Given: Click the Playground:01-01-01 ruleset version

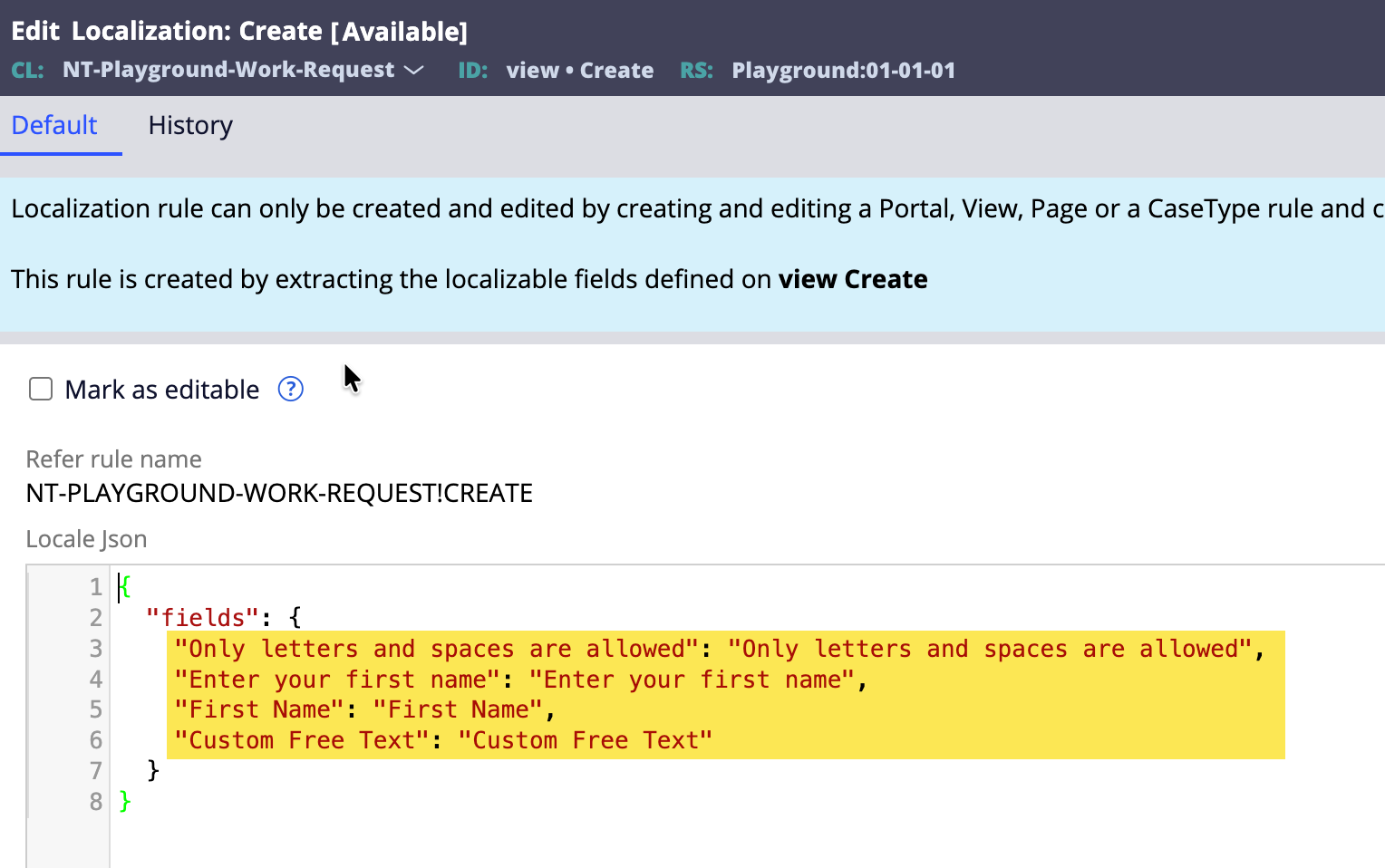Looking at the screenshot, I should pyautogui.click(x=843, y=71).
